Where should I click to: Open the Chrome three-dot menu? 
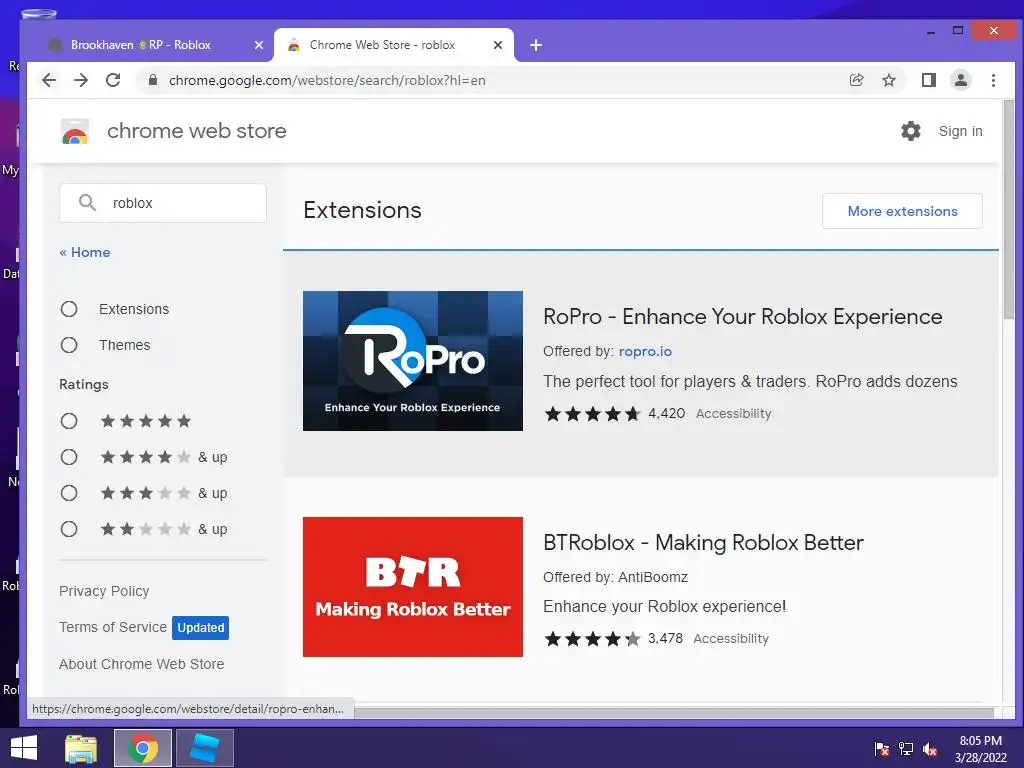click(993, 80)
